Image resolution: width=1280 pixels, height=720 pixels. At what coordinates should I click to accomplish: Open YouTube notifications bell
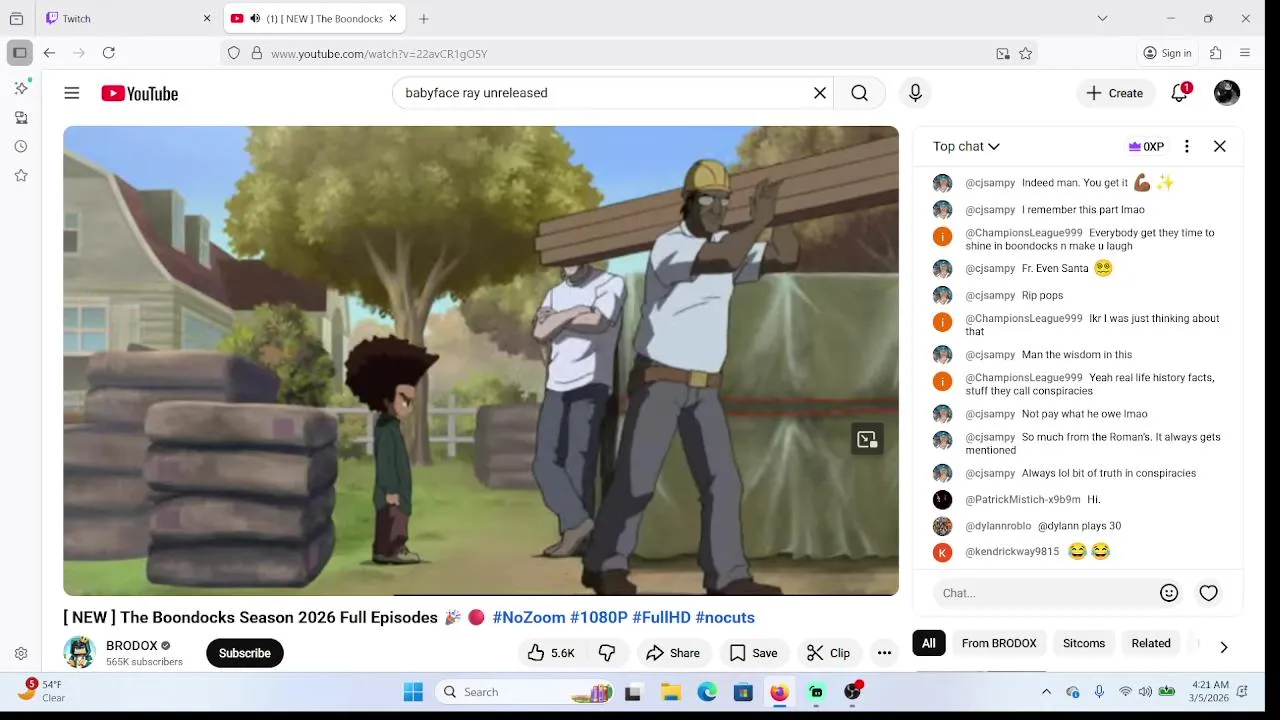click(1180, 93)
